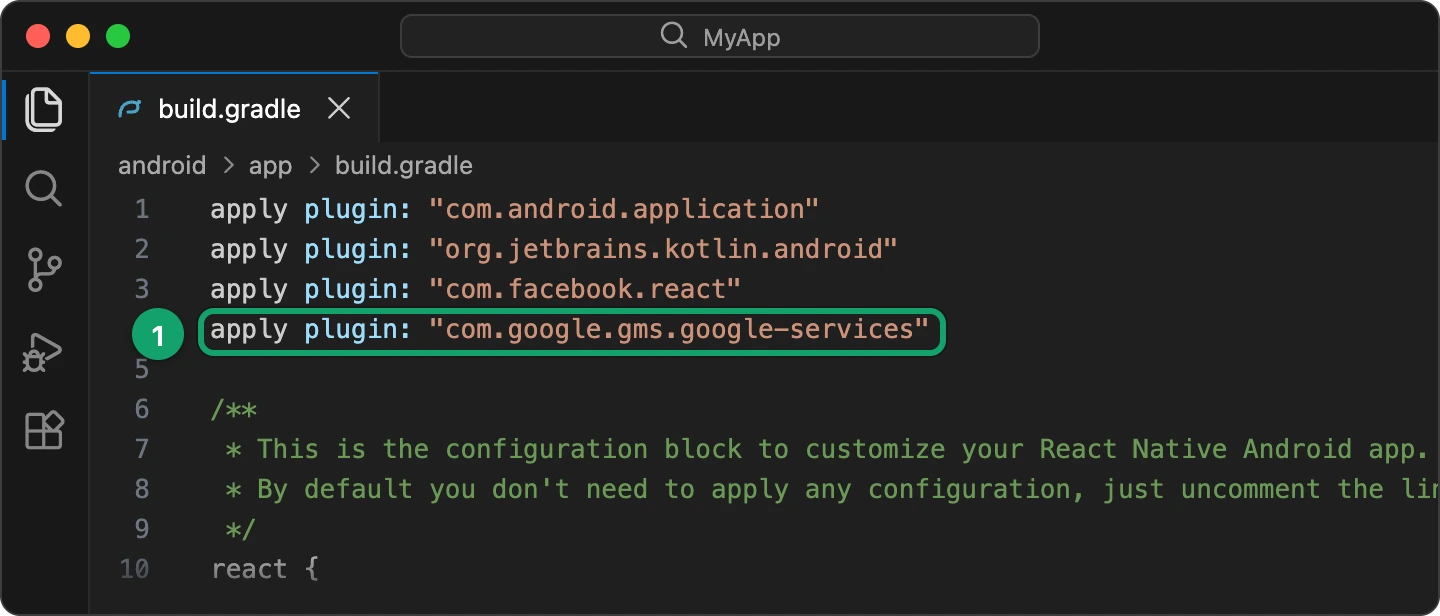Click line number 3 in gutter
Screen dimensions: 1440x616
pos(141,289)
